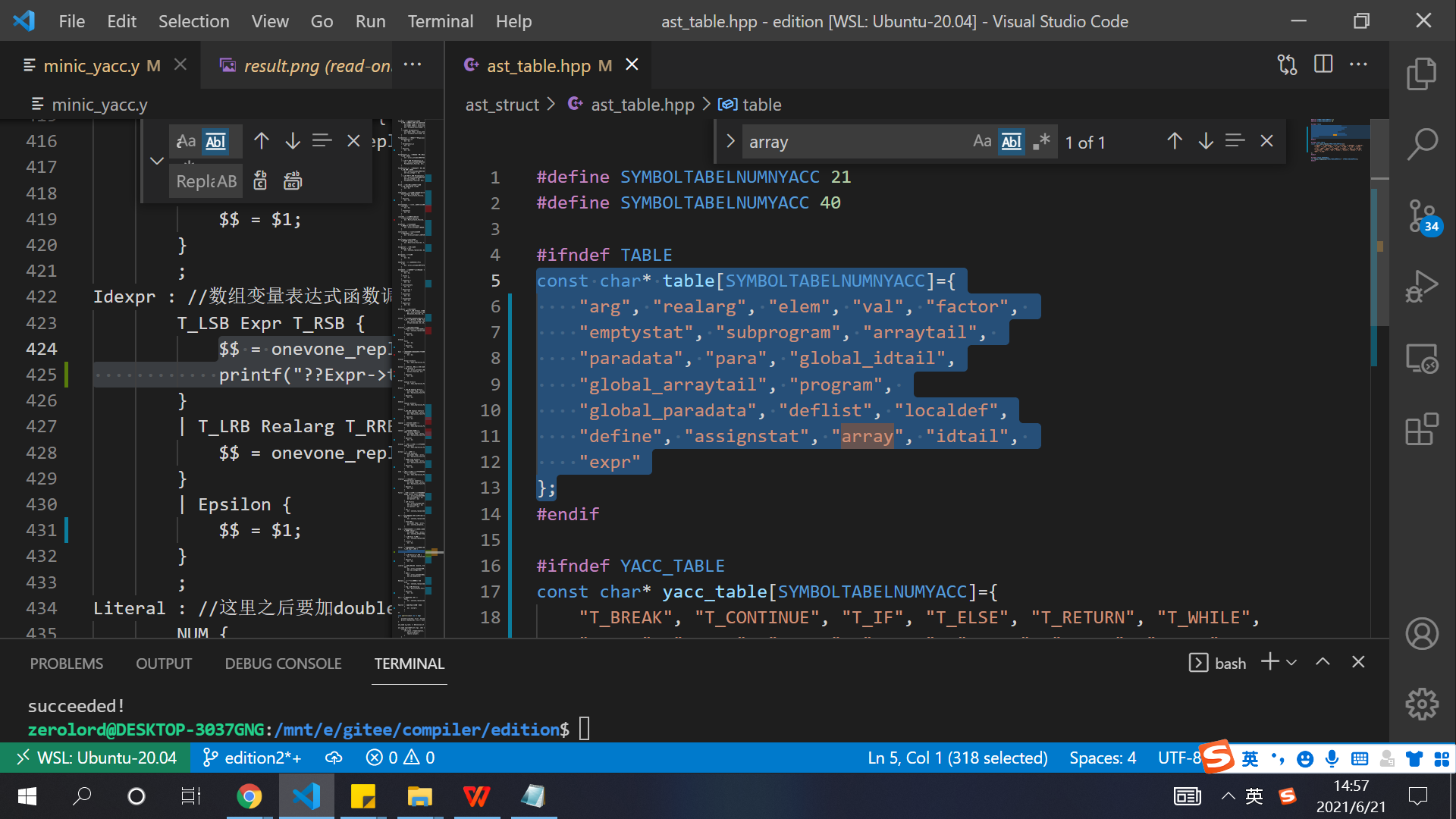This screenshot has height=819, width=1456.
Task: Open the Explorer view in activity bar
Action: click(1421, 74)
